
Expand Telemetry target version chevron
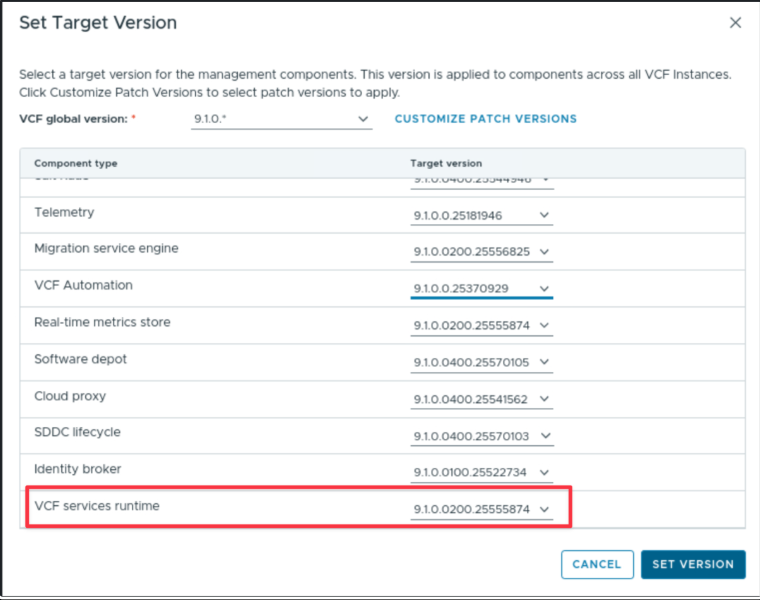point(544,215)
